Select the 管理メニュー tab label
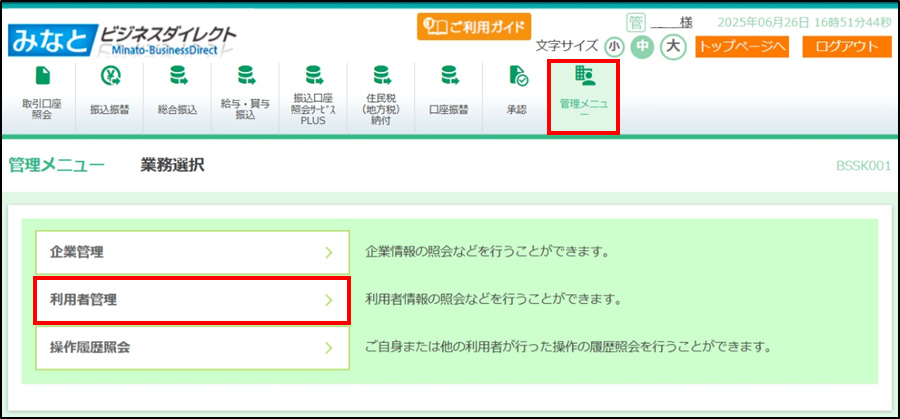900x419 pixels. coord(583,109)
